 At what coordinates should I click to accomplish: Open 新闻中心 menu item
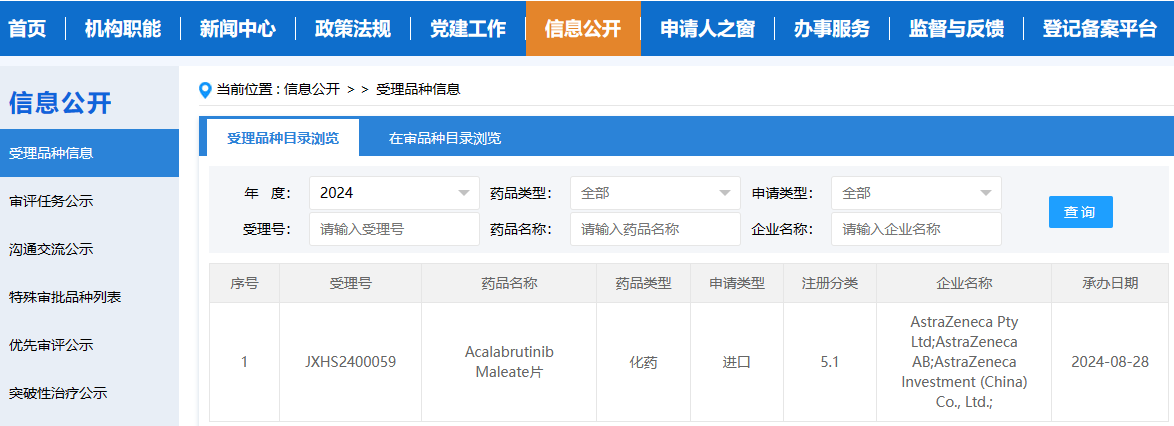click(238, 29)
